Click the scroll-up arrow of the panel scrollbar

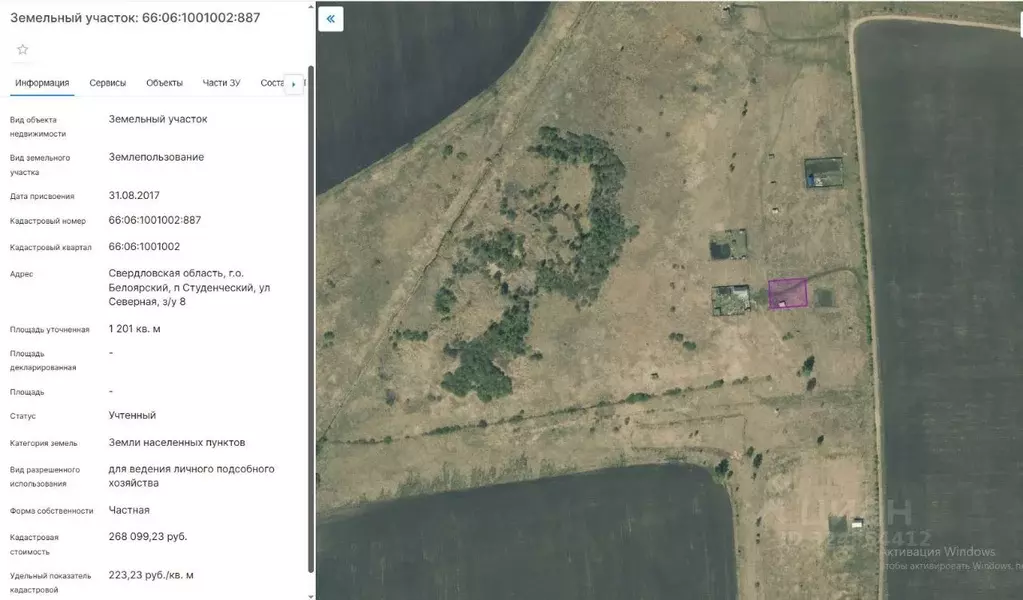(x=310, y=60)
